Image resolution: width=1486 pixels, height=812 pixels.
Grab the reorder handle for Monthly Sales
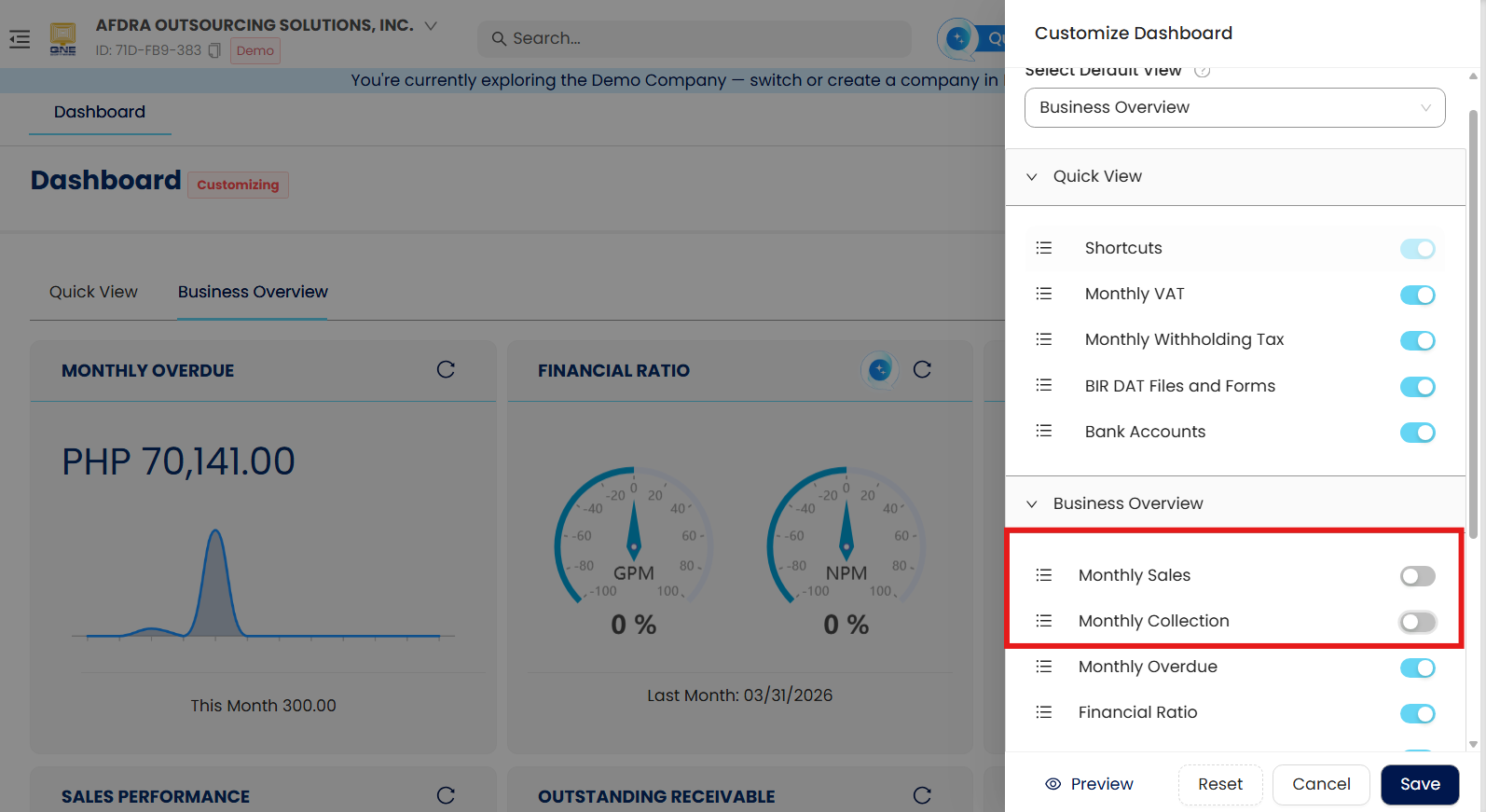tap(1044, 575)
